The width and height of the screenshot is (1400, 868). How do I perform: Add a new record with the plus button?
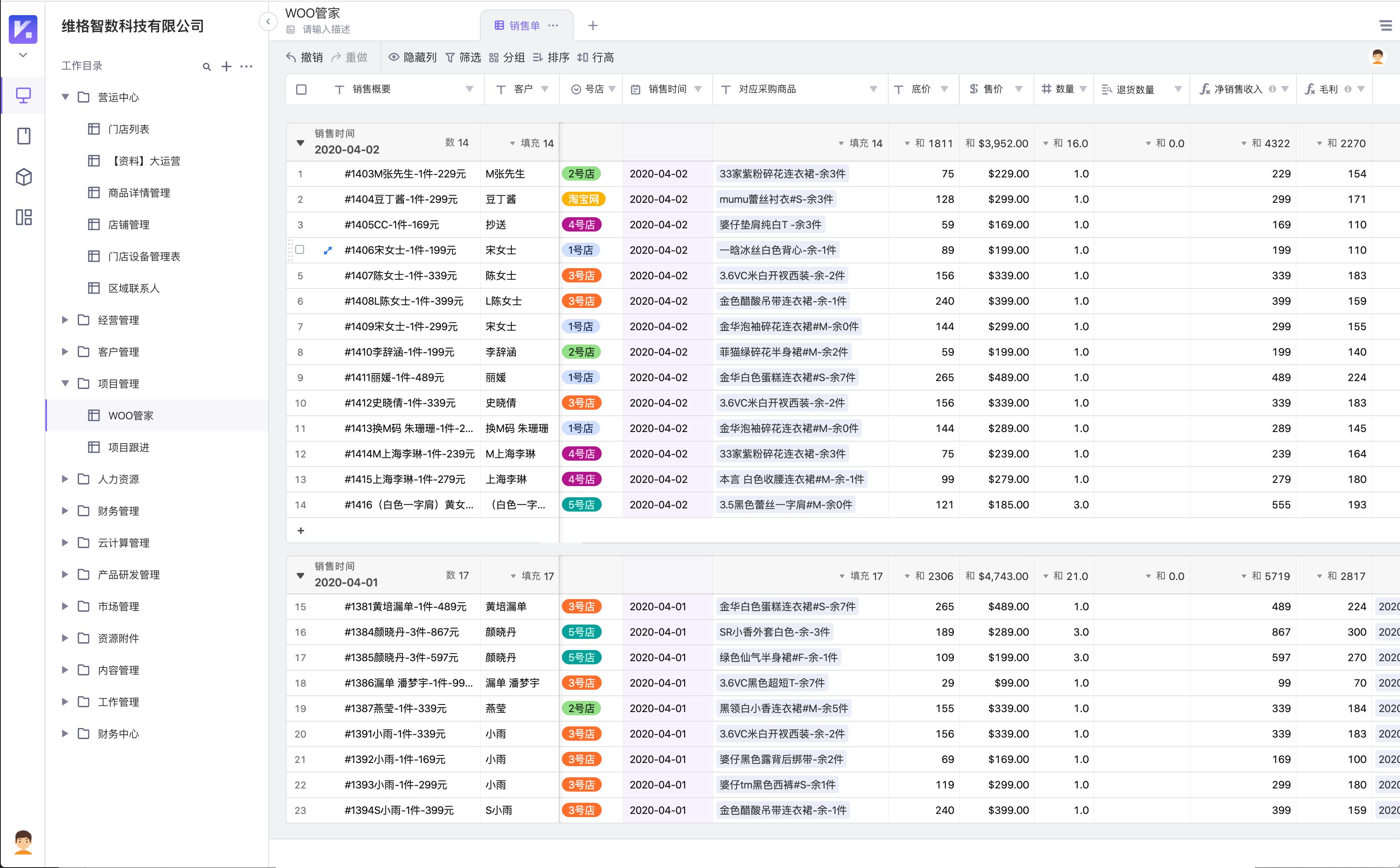tap(301, 530)
